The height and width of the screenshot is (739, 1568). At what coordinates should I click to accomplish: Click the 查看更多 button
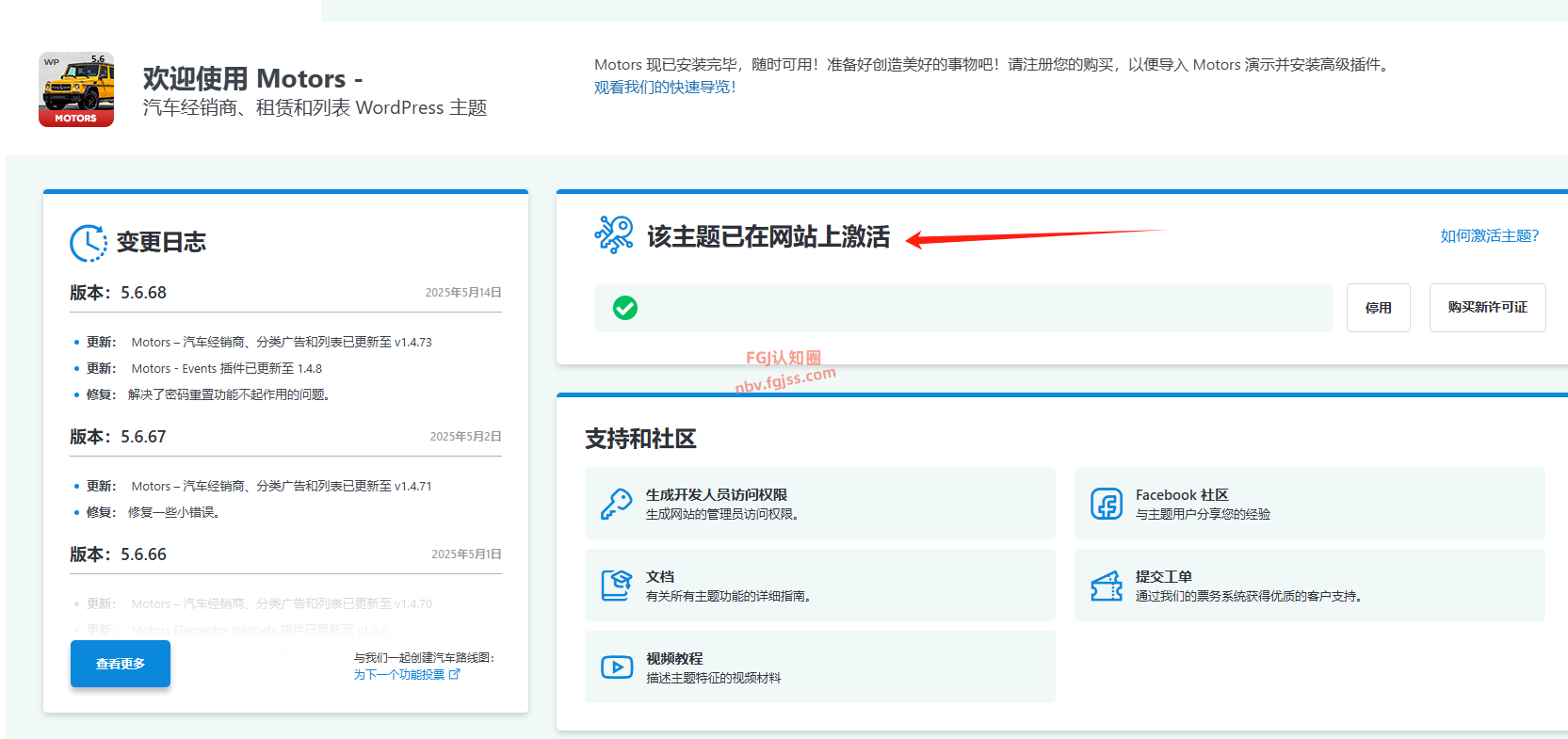click(121, 664)
